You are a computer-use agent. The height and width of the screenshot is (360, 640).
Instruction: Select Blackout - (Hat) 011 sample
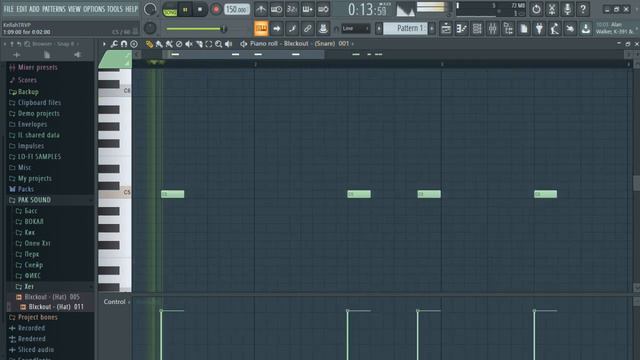(x=56, y=307)
